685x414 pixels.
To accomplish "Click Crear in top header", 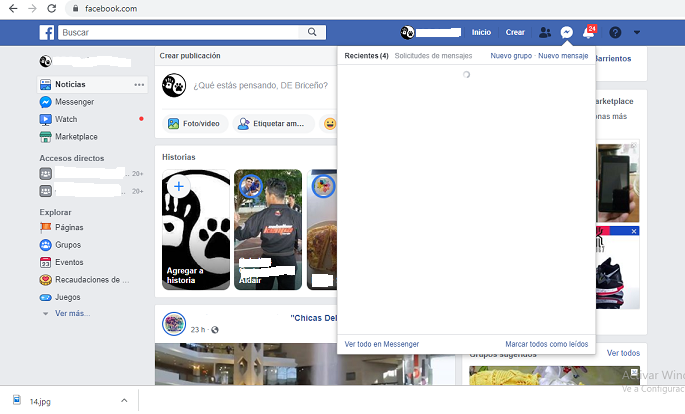I will (x=515, y=32).
